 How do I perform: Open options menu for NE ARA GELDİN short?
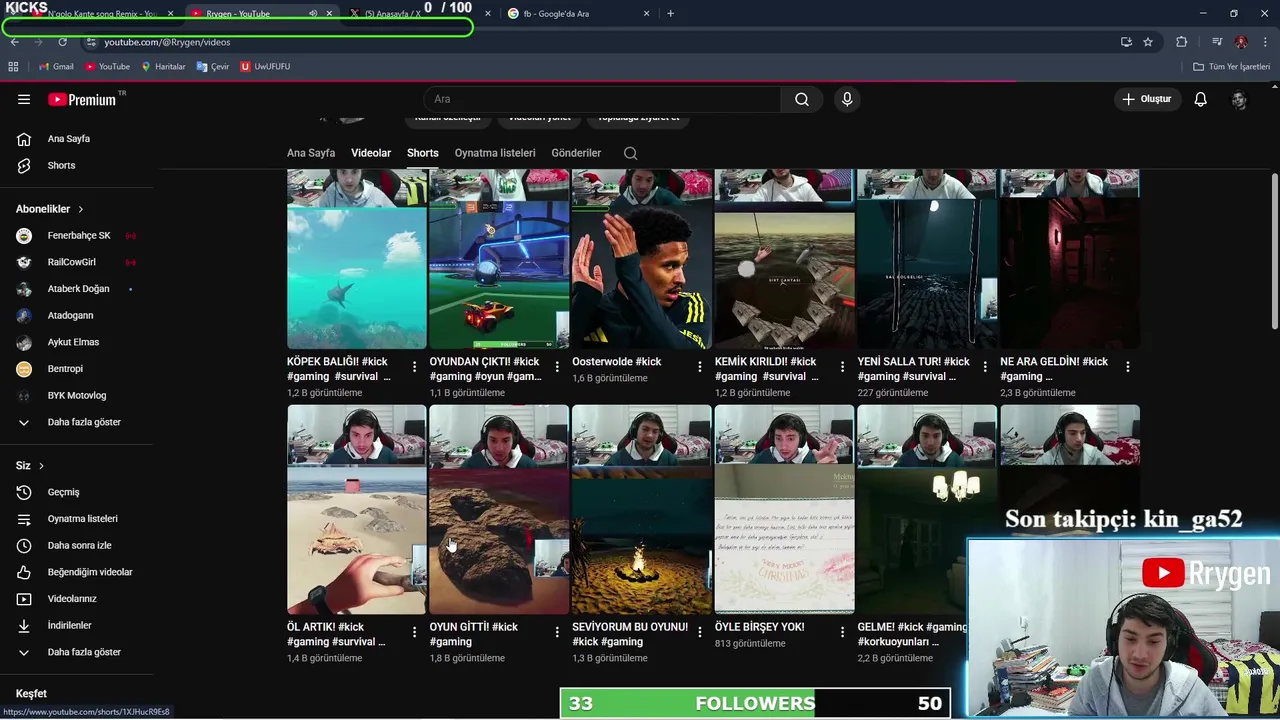click(1127, 367)
